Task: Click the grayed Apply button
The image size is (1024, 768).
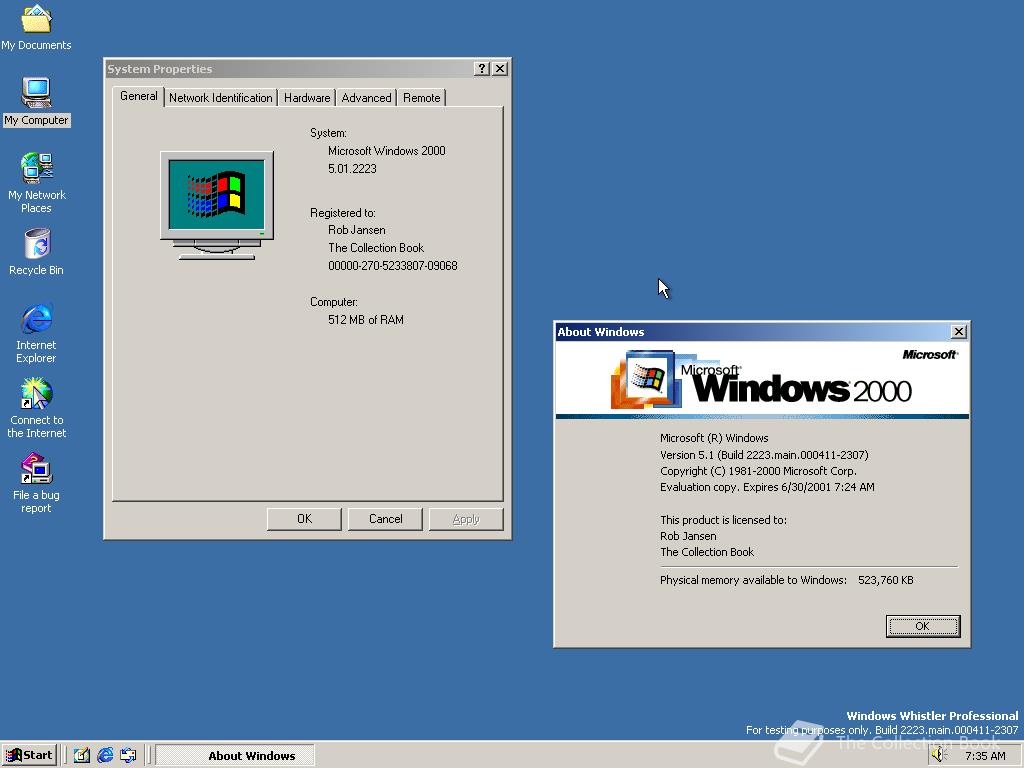Action: 466,519
